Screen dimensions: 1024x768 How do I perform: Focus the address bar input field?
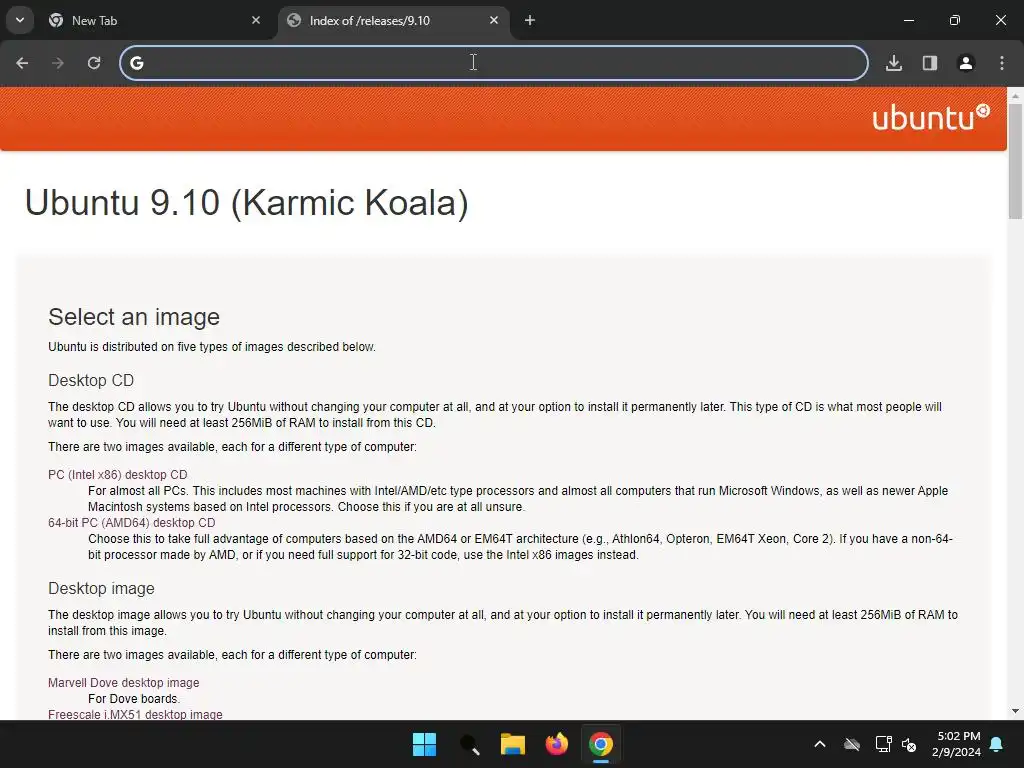coord(494,63)
